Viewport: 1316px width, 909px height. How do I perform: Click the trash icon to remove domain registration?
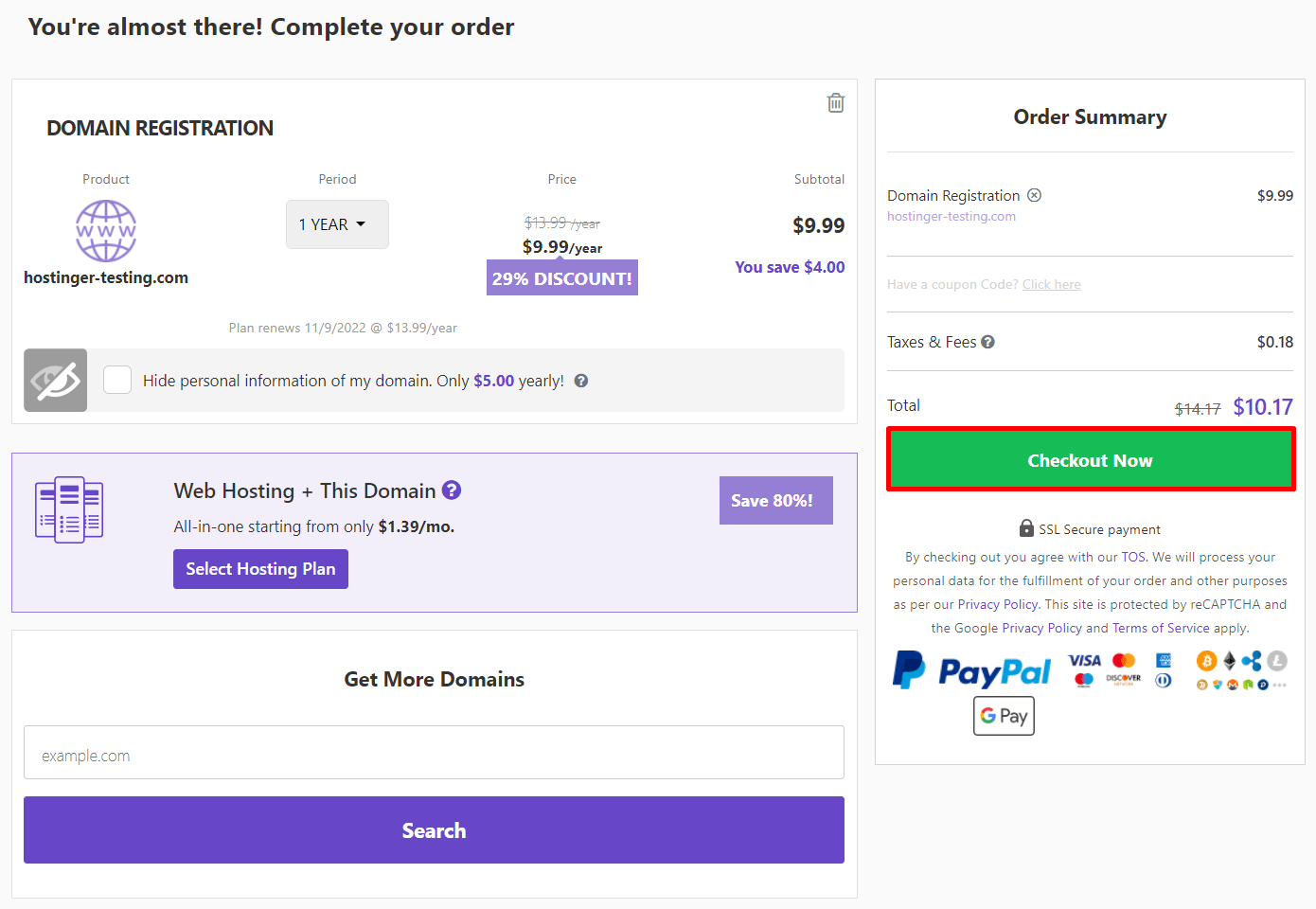836,102
